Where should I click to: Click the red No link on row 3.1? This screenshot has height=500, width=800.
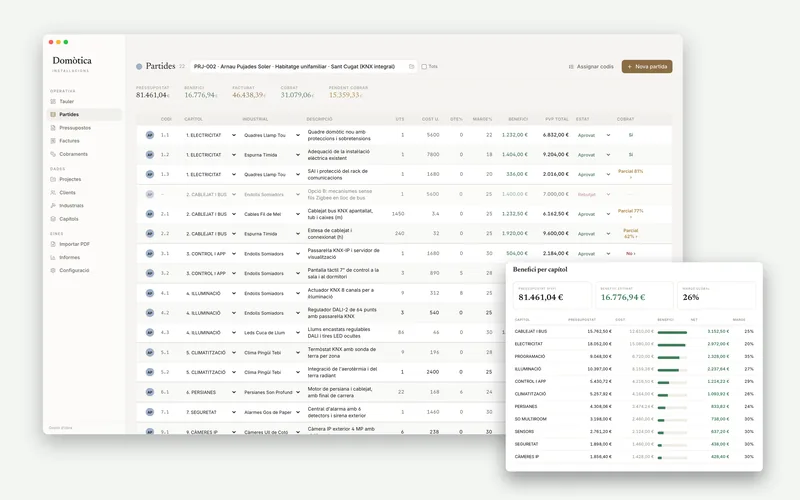click(x=631, y=254)
